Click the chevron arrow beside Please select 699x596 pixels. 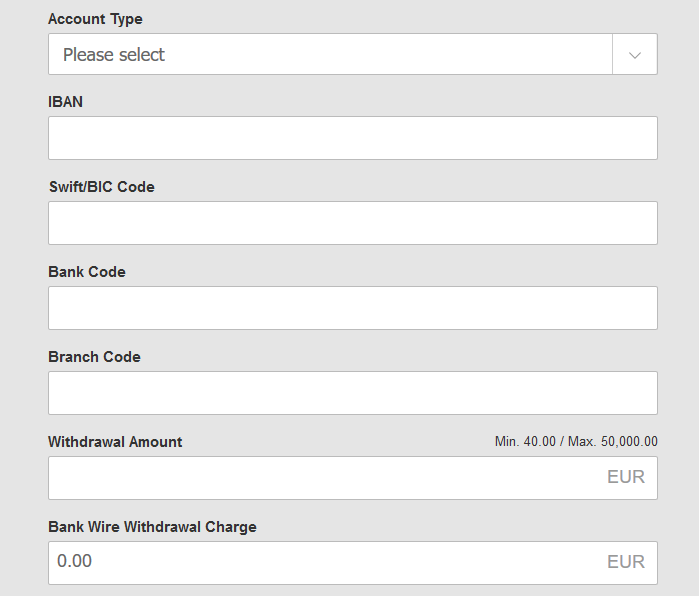click(635, 55)
